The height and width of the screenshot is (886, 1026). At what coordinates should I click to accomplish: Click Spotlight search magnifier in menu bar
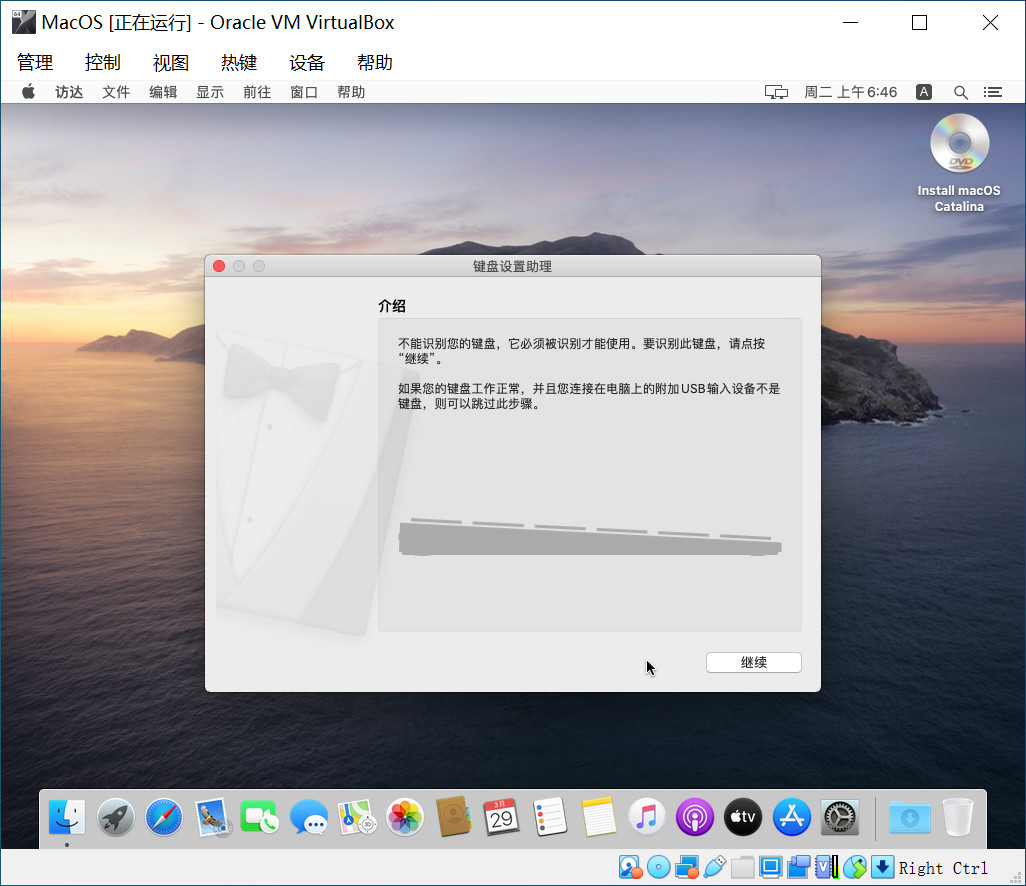coord(961,92)
